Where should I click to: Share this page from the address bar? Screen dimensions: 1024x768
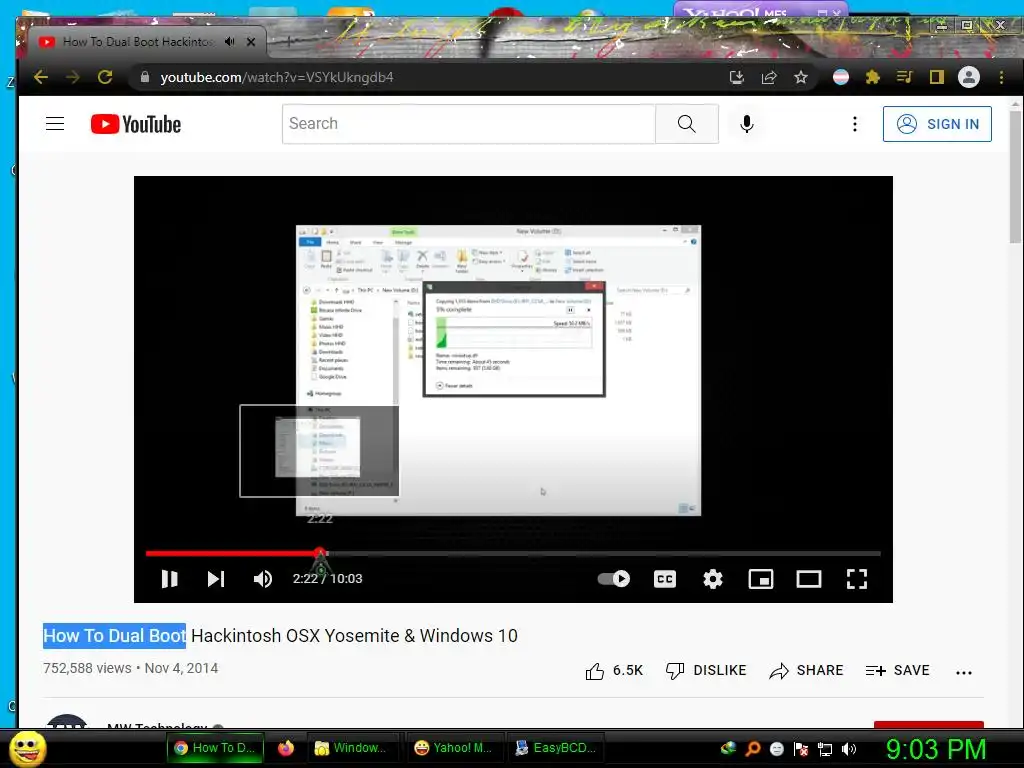769,78
